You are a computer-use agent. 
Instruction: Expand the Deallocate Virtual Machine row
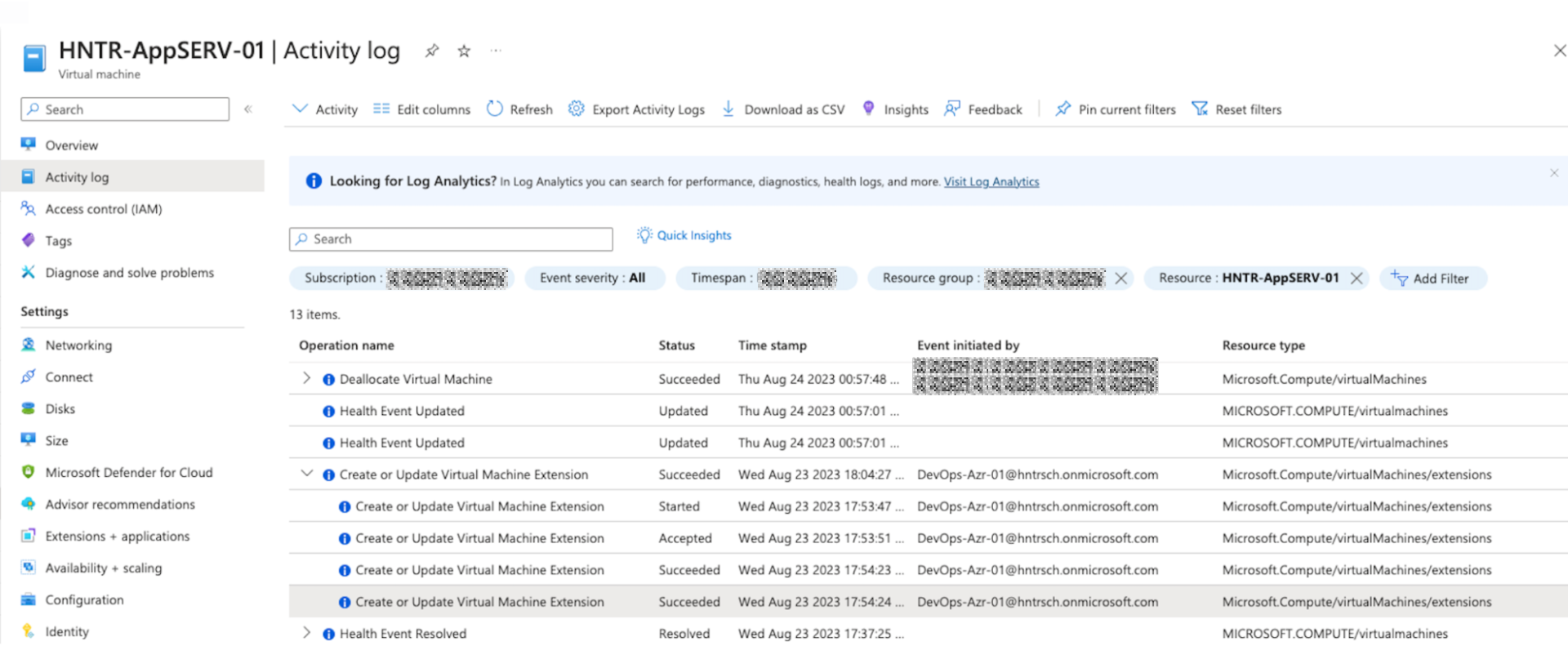coord(306,378)
